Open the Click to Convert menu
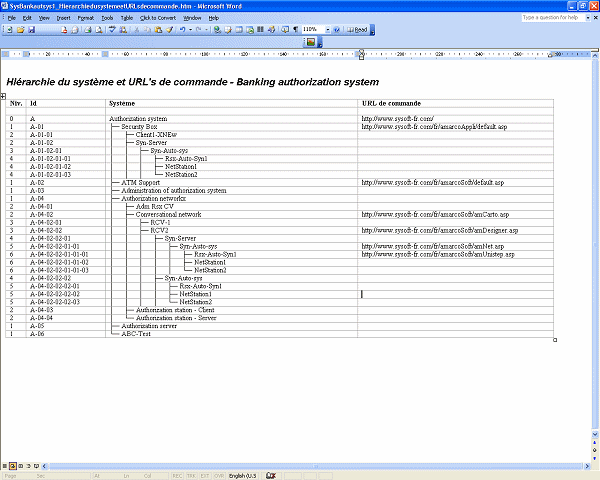The width and height of the screenshot is (600, 480). (157, 18)
